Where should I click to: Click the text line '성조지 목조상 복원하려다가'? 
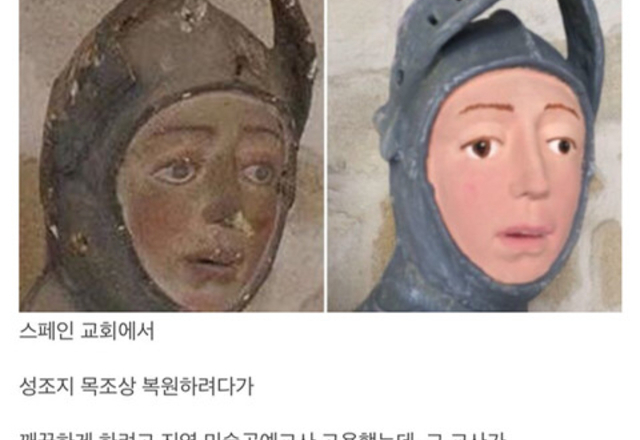[x=136, y=386]
